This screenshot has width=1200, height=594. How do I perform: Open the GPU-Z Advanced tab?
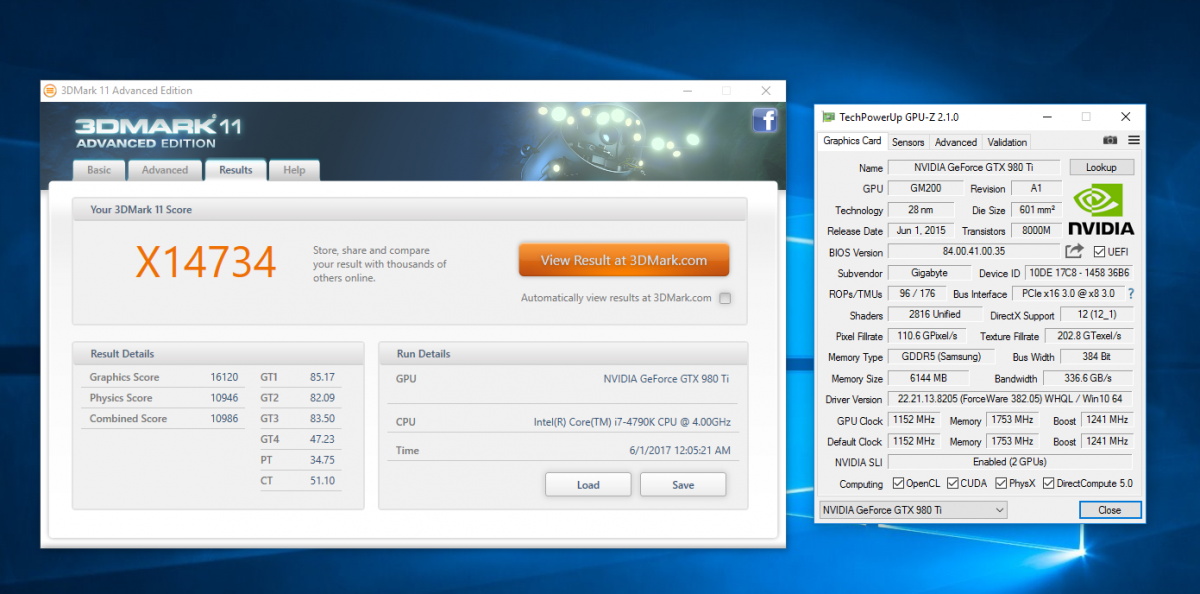[x=956, y=142]
